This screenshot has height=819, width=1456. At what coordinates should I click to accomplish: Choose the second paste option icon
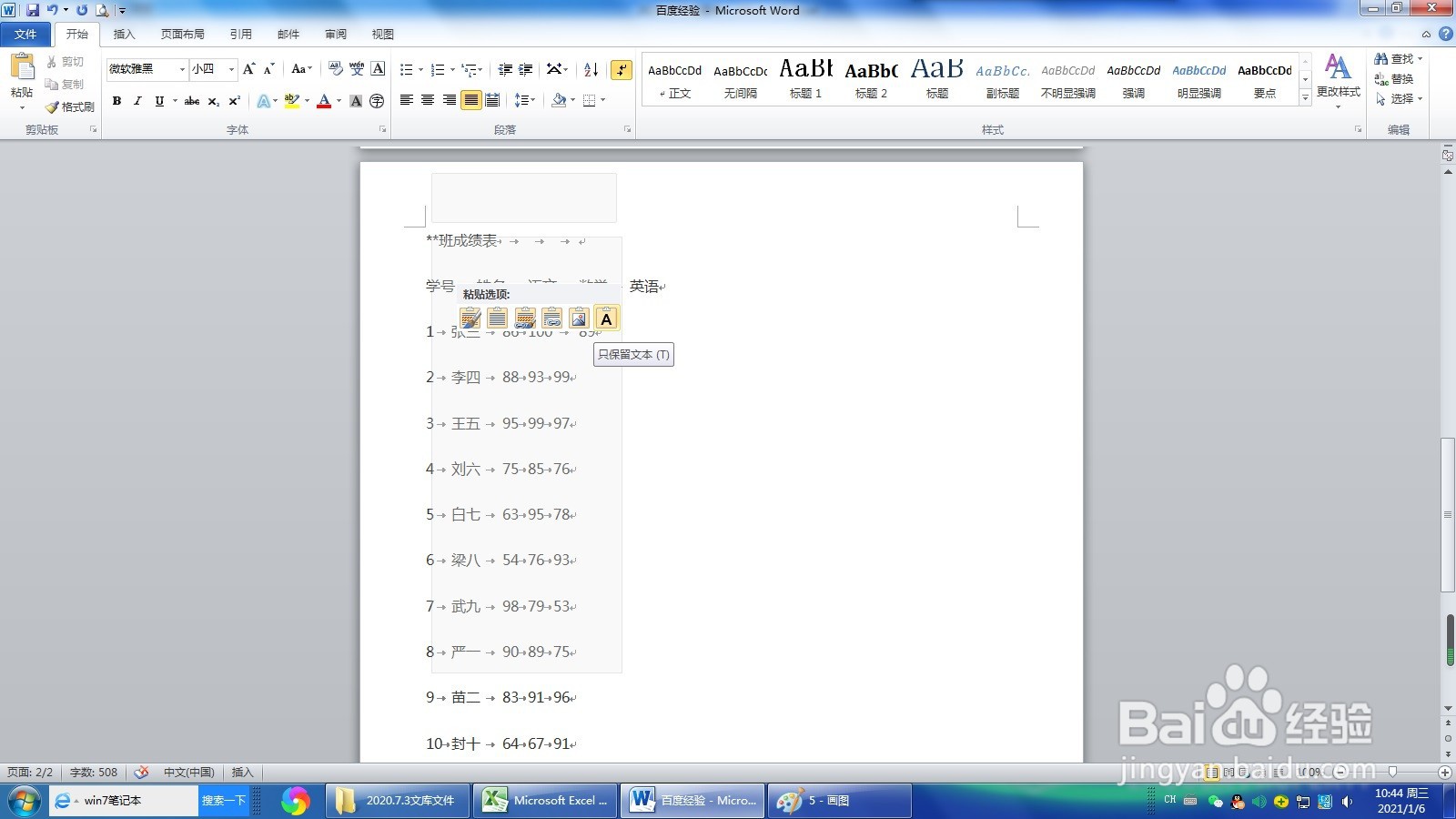497,318
